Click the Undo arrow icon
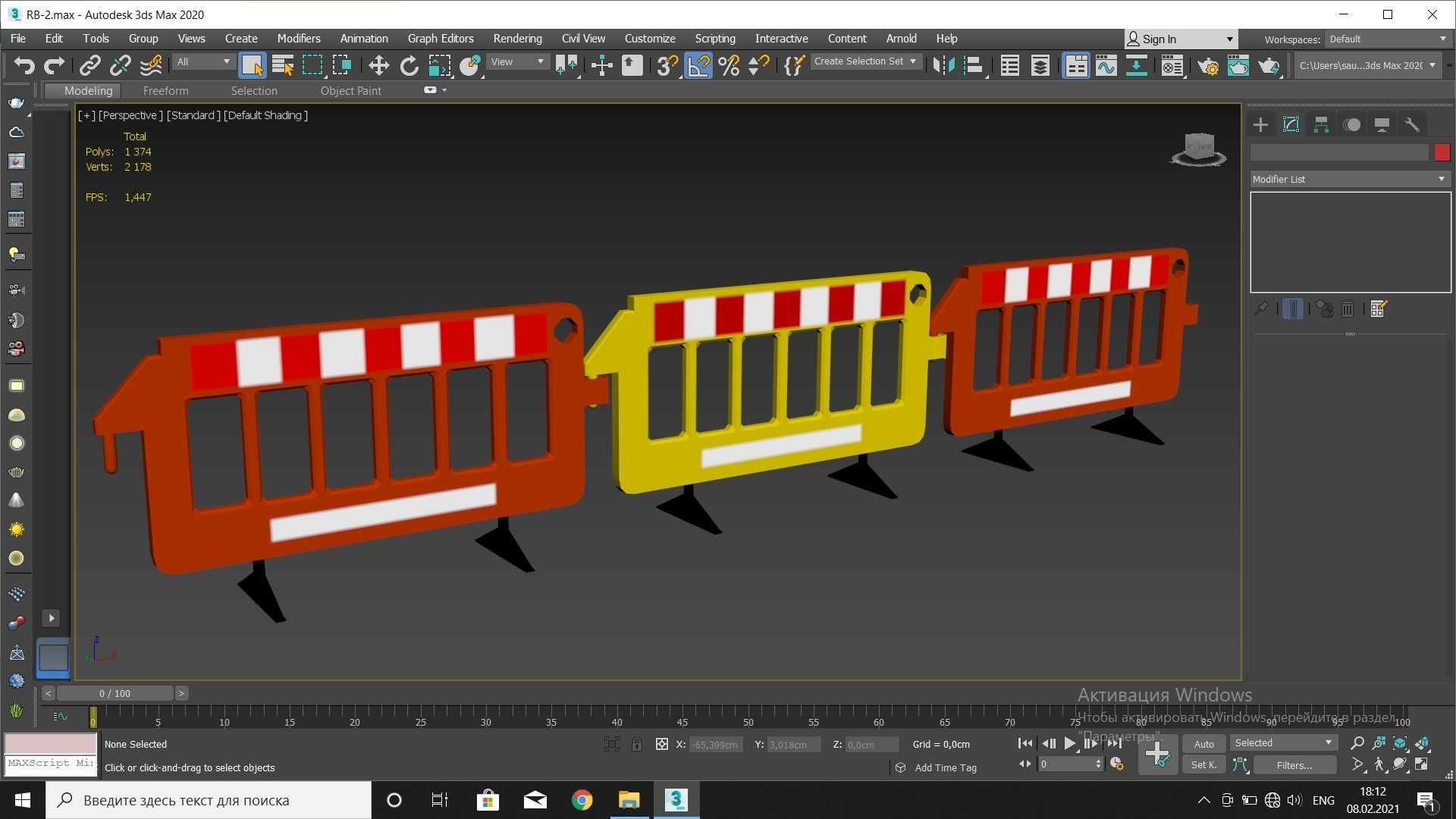 point(24,66)
